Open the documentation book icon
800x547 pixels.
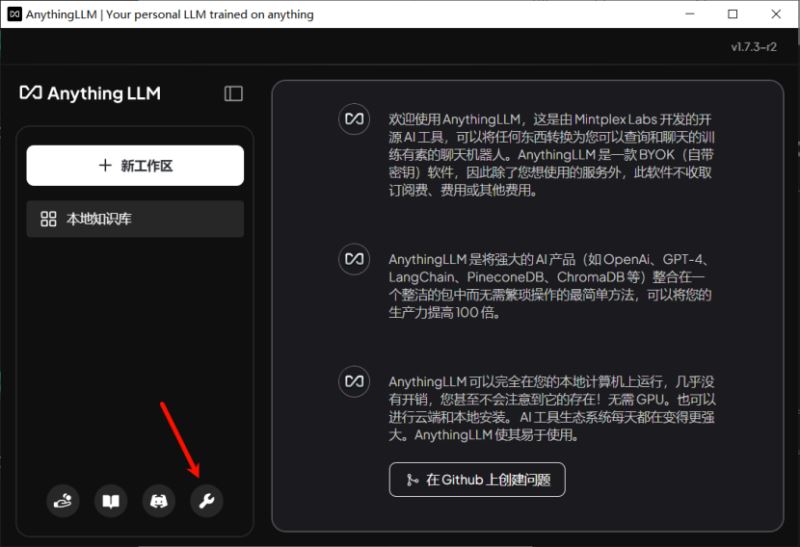(x=111, y=501)
